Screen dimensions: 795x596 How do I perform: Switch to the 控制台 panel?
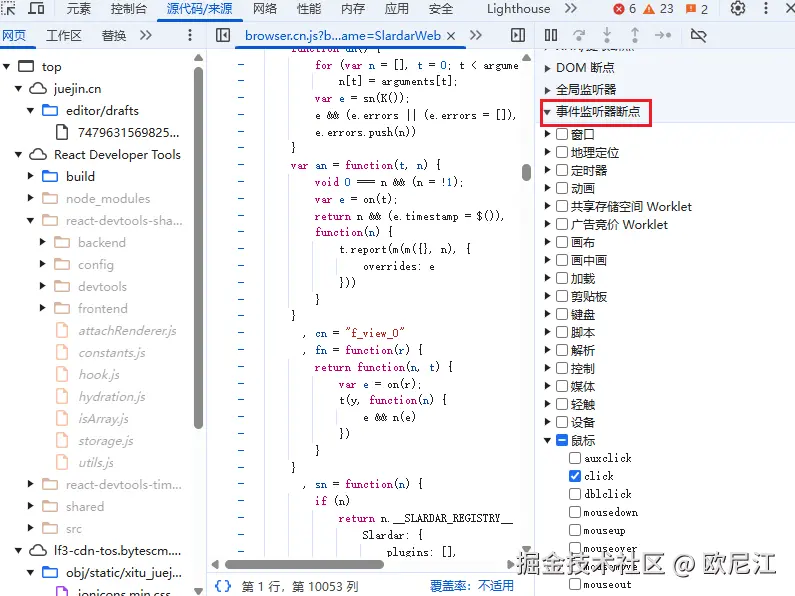(x=129, y=9)
